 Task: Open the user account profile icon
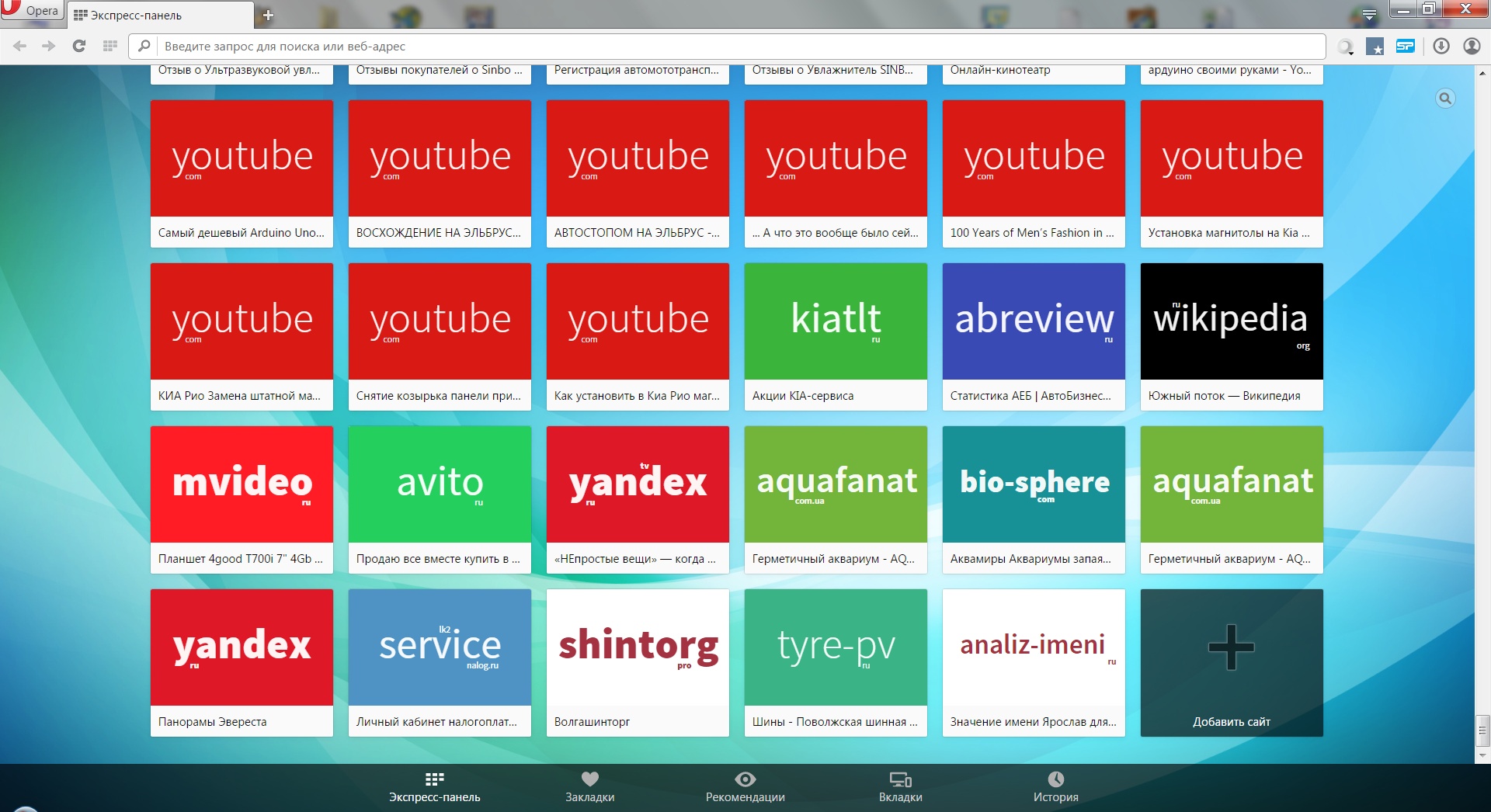[x=1472, y=46]
